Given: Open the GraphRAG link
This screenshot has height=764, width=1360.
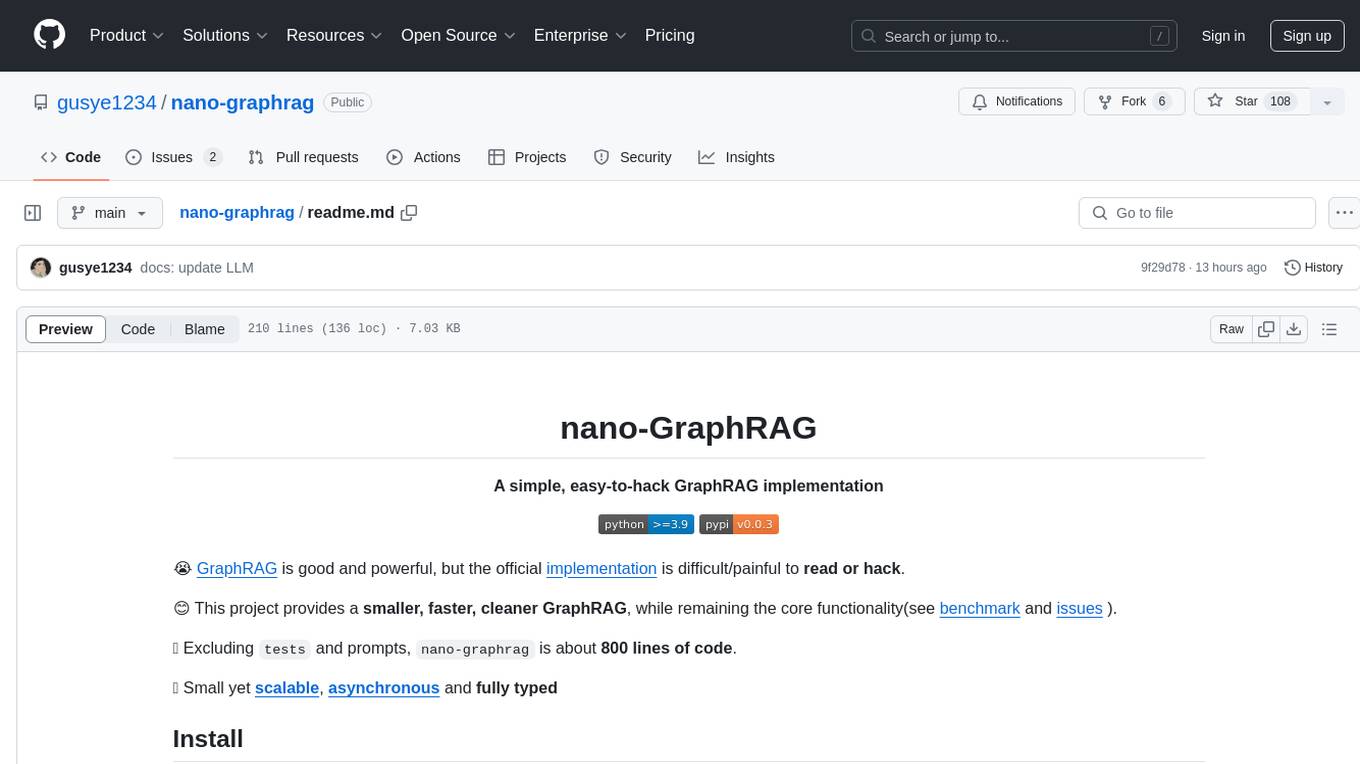Looking at the screenshot, I should pos(237,568).
